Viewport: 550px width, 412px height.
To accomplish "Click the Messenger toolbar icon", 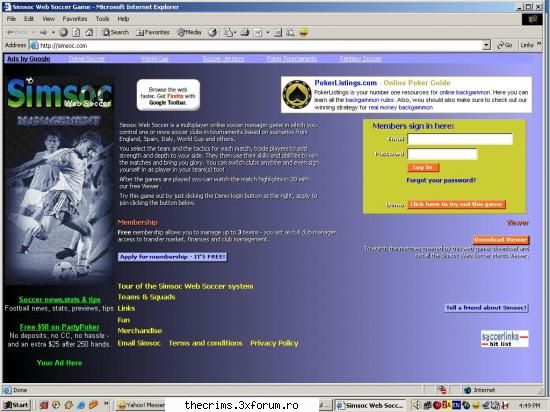I will point(290,33).
